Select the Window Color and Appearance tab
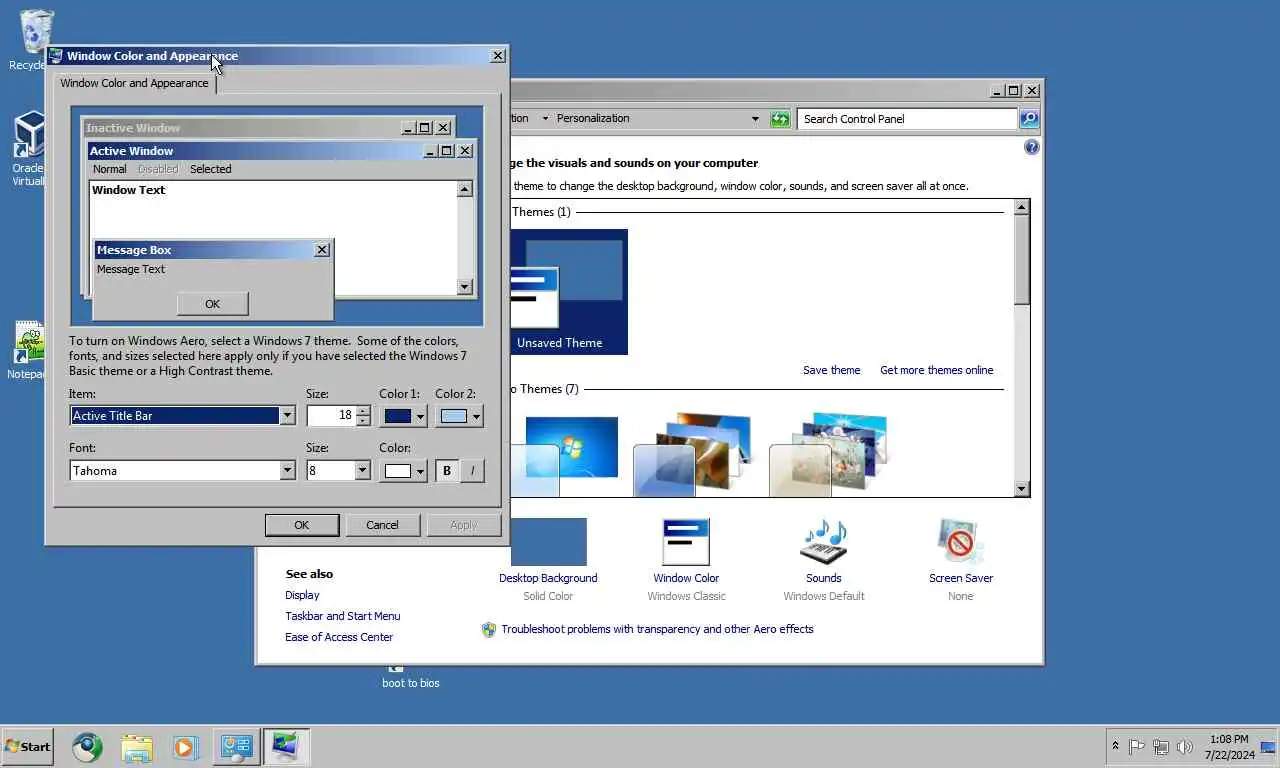Screen dimensions: 1280x768 [134, 83]
